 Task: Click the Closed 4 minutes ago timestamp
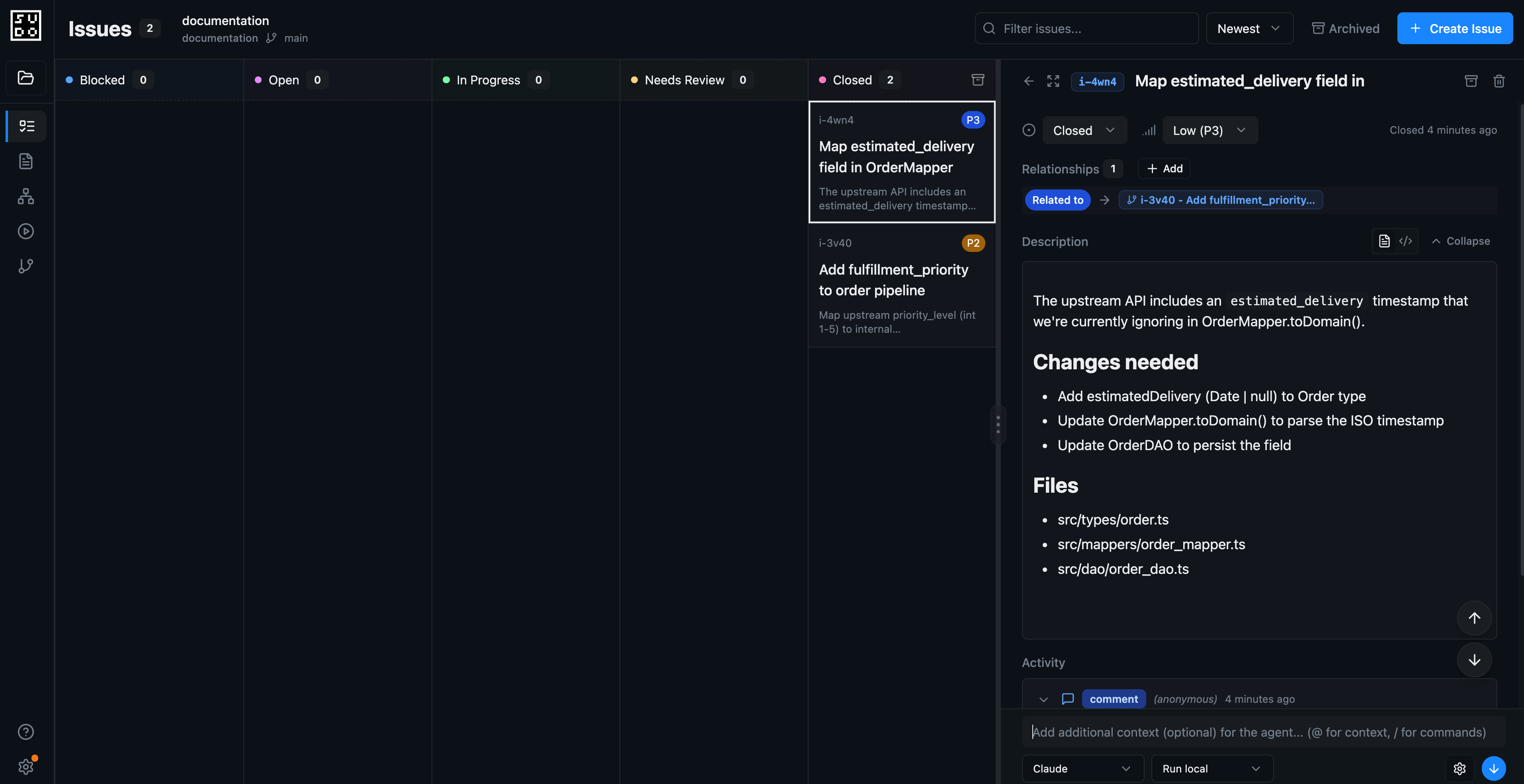point(1443,130)
